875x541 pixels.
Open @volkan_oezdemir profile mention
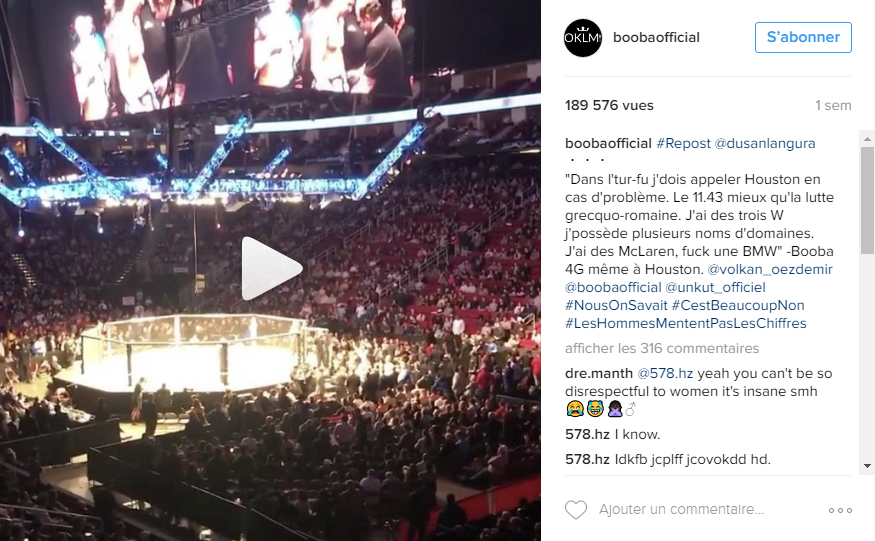pyautogui.click(x=770, y=269)
